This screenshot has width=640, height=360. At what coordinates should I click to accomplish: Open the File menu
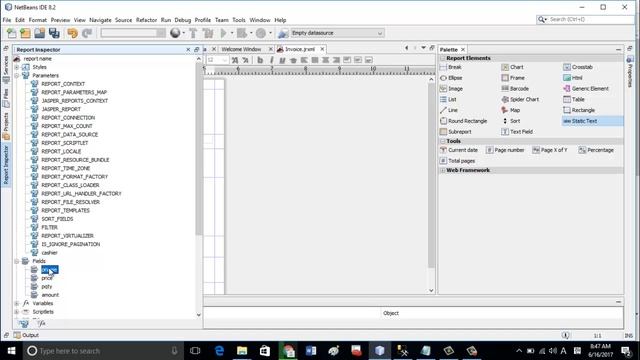[7, 20]
